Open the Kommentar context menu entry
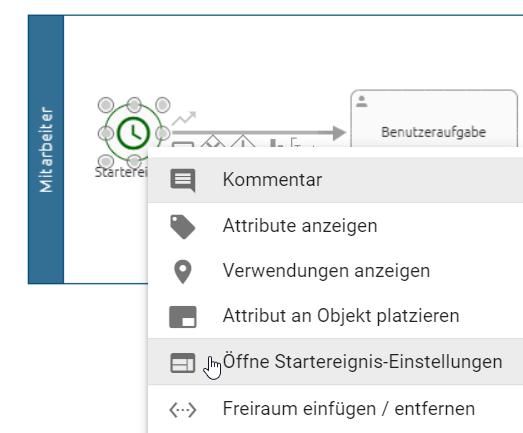523x433 pixels. [x=335, y=179]
